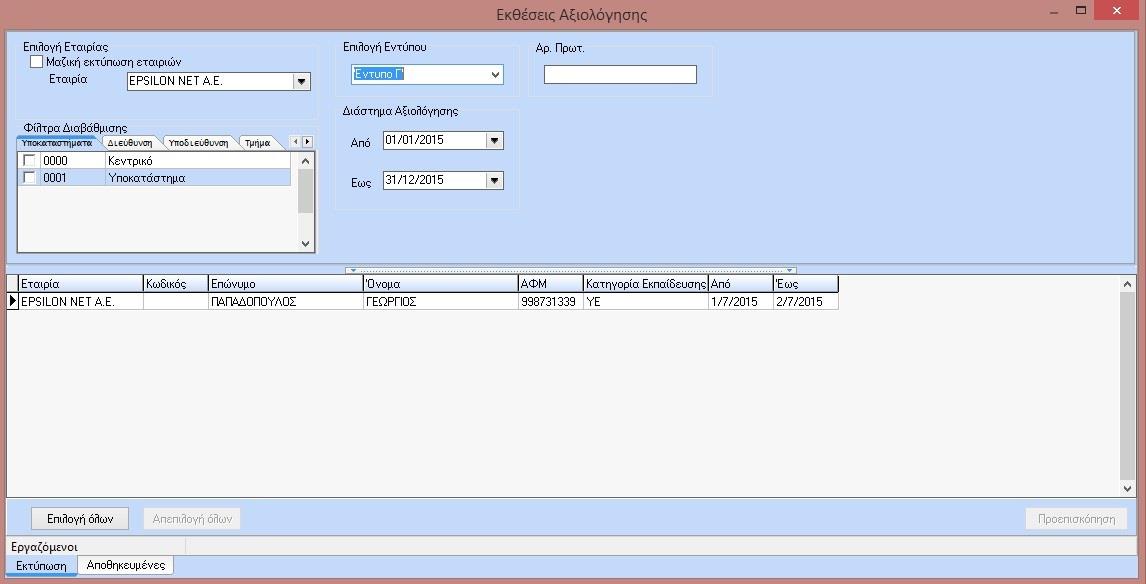Image resolution: width=1146 pixels, height=584 pixels.
Task: Click the tab strip scroll-left arrow
Action: coord(295,142)
